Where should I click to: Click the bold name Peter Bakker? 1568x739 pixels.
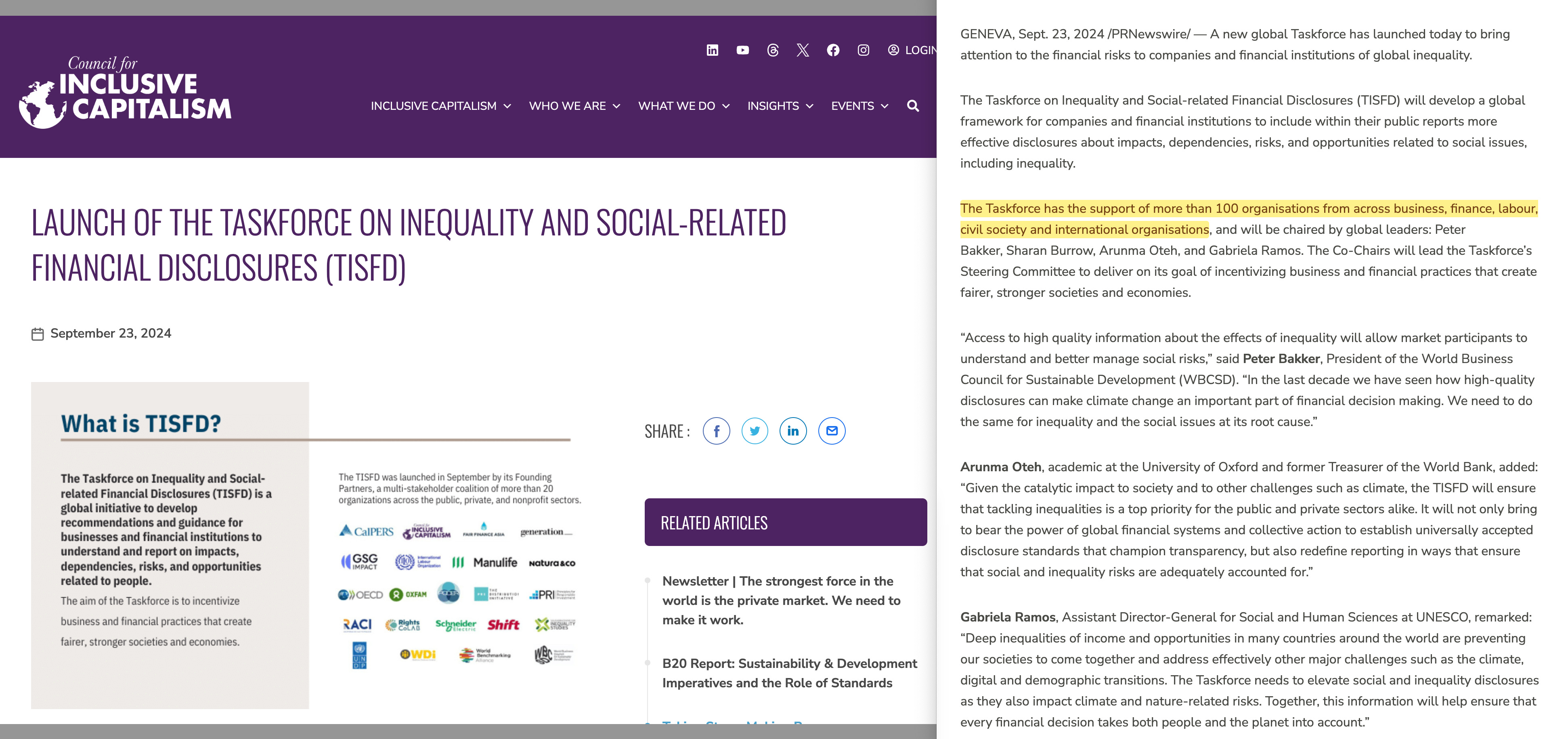[x=1281, y=359]
